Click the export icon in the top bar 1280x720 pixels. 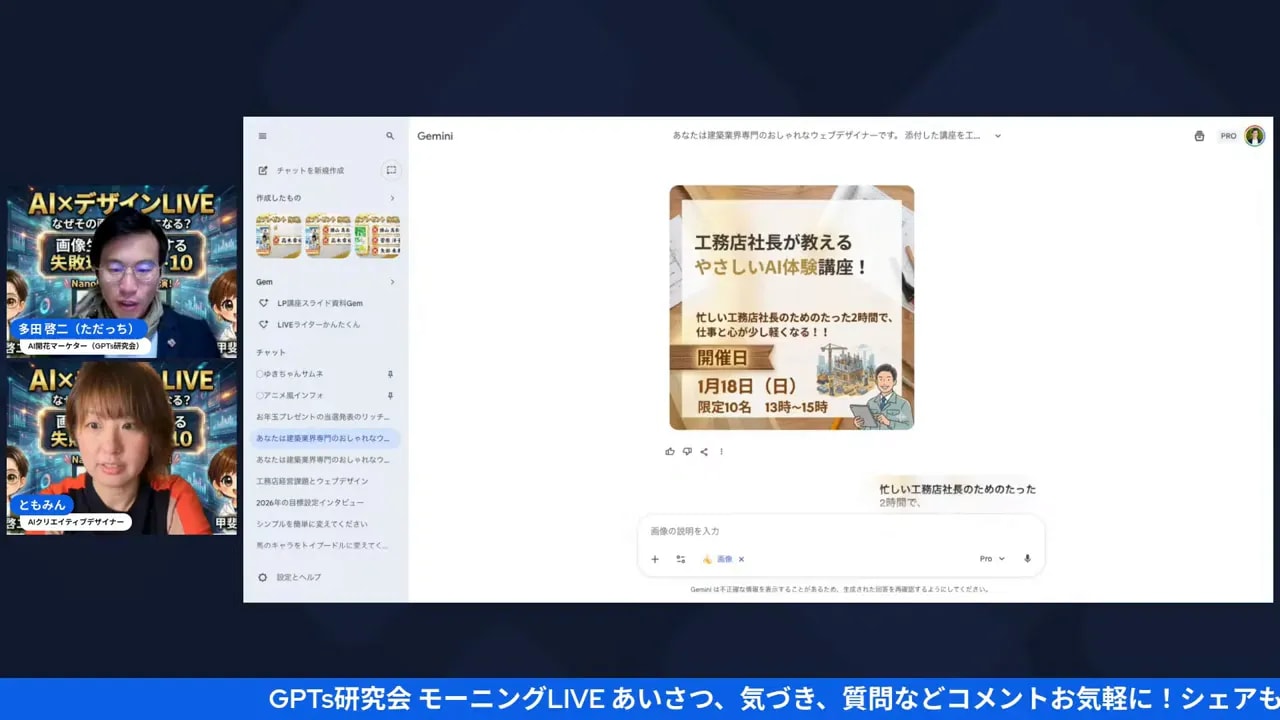coord(1199,136)
